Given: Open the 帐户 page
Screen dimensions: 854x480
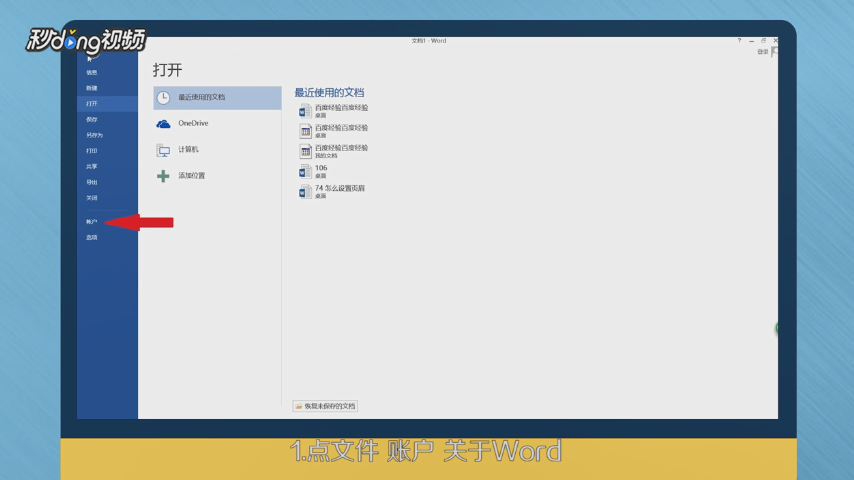Looking at the screenshot, I should click(92, 222).
